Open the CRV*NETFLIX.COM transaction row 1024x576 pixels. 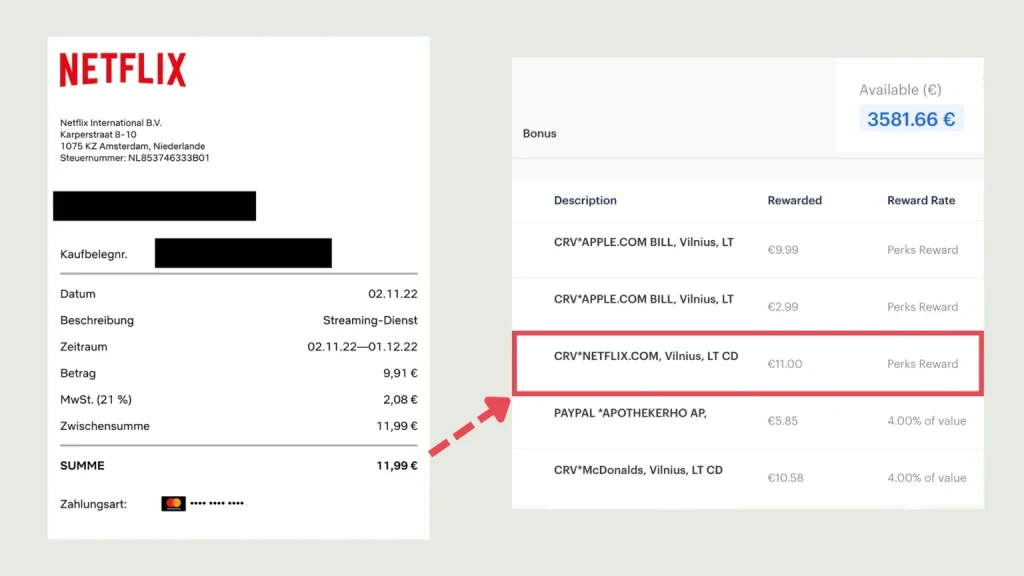[x=646, y=356]
